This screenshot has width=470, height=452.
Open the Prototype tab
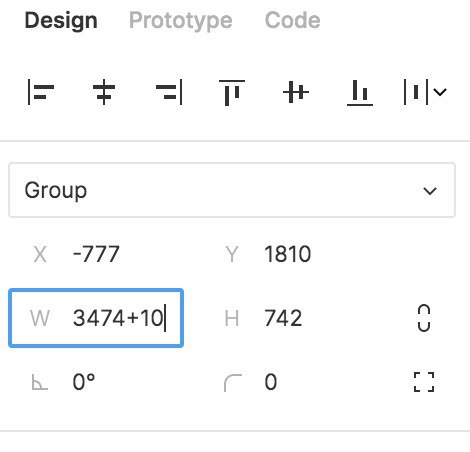181,21
